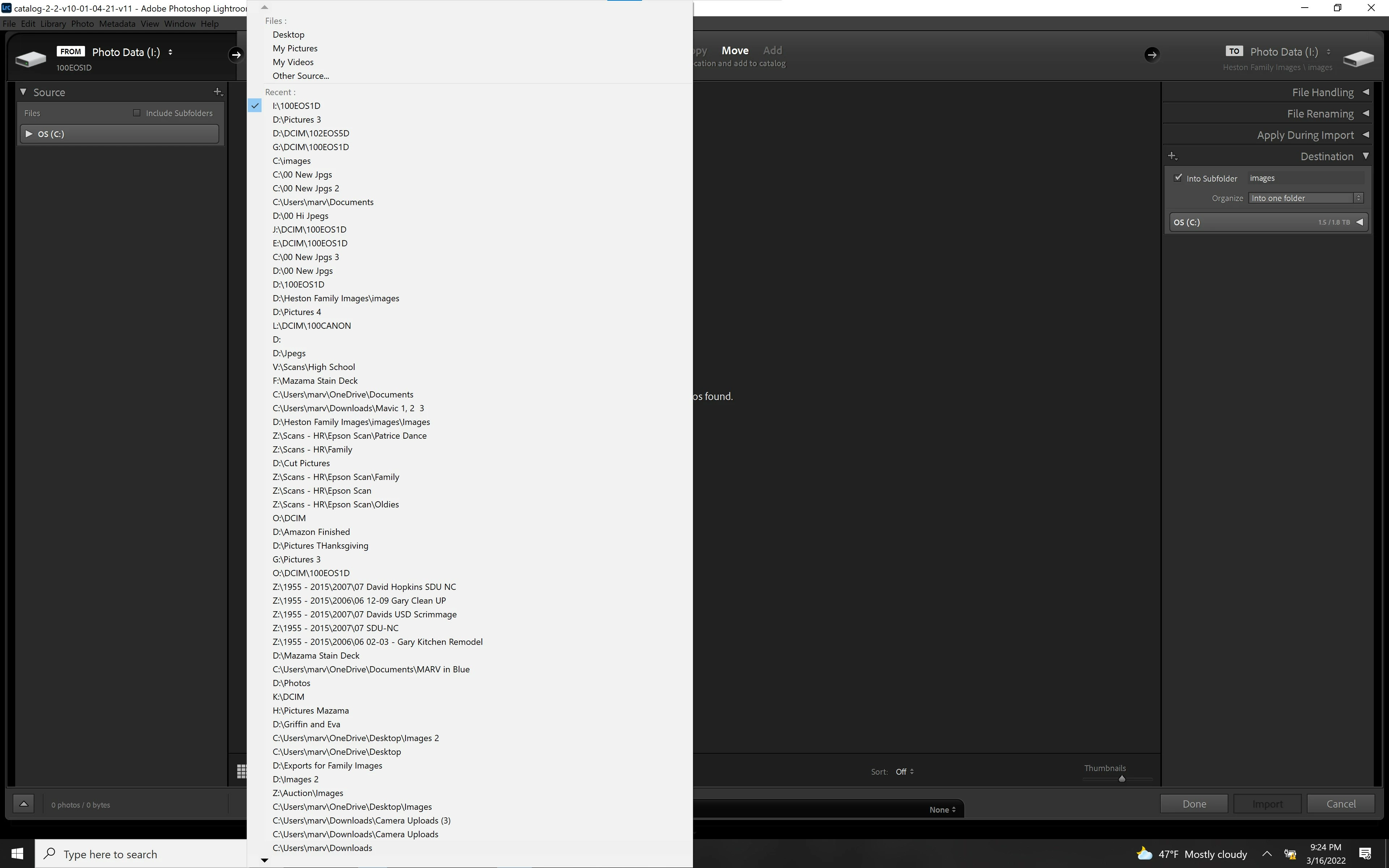The width and height of the screenshot is (1389, 868).
Task: Click the right-arrow circle near the TO label
Action: [x=1151, y=55]
